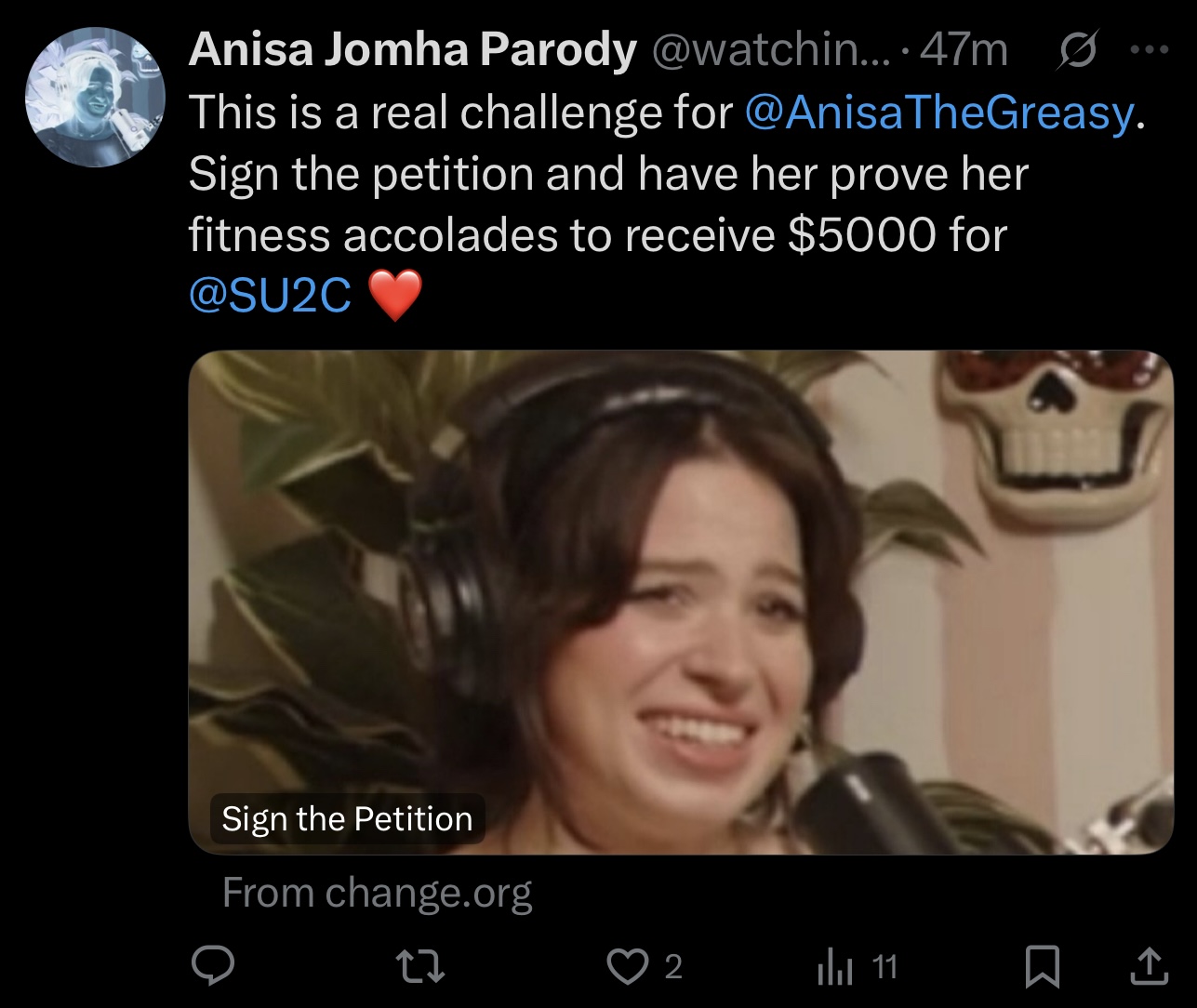The height and width of the screenshot is (1008, 1197).
Task: Follow the @SU2C mention link
Action: pos(271,296)
